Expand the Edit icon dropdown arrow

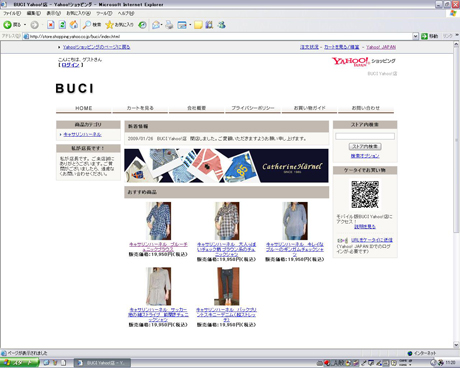point(190,25)
